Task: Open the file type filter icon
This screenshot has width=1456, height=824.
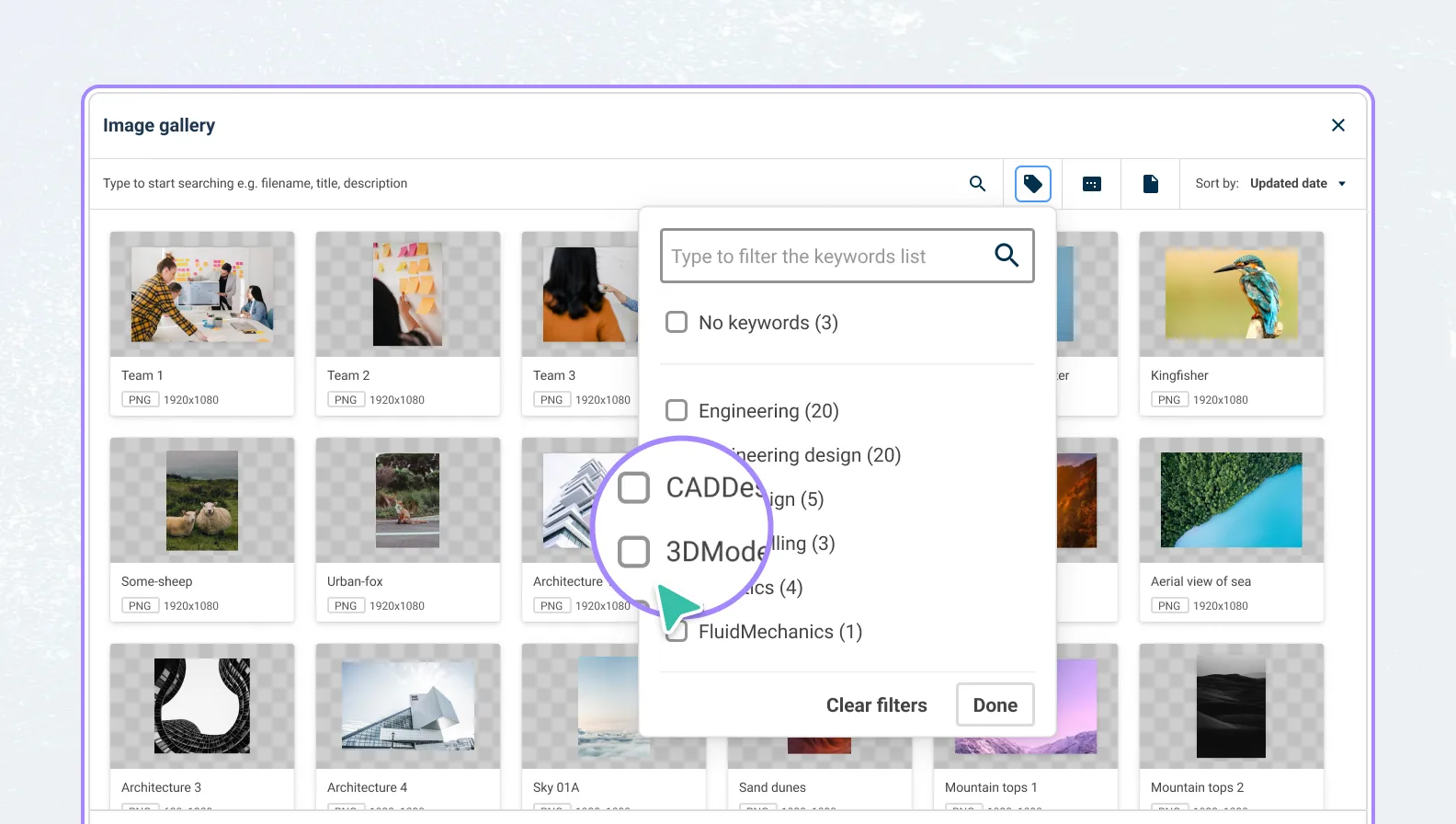Action: (1150, 184)
